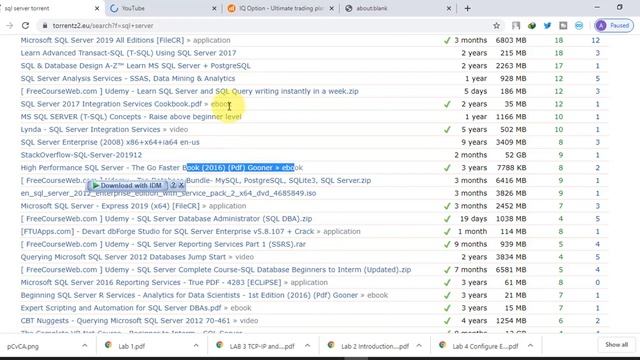The width and height of the screenshot is (640, 360).
Task: Open SQL Server Analysis Services SSAS link
Action: [x=128, y=78]
